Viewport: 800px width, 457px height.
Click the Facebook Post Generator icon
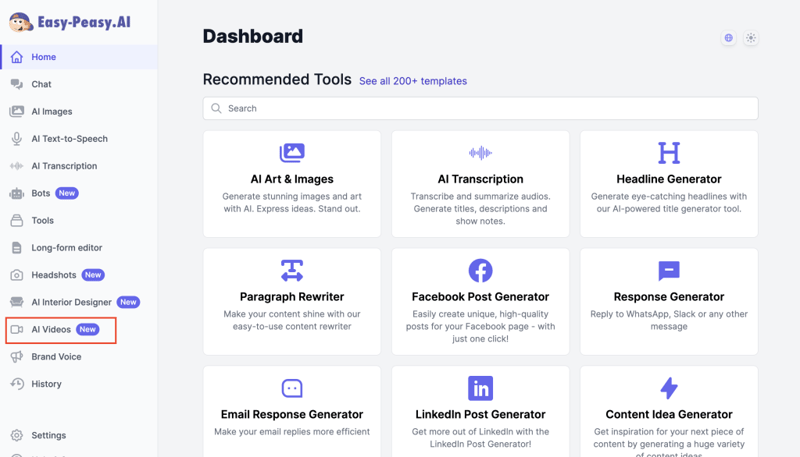480,270
